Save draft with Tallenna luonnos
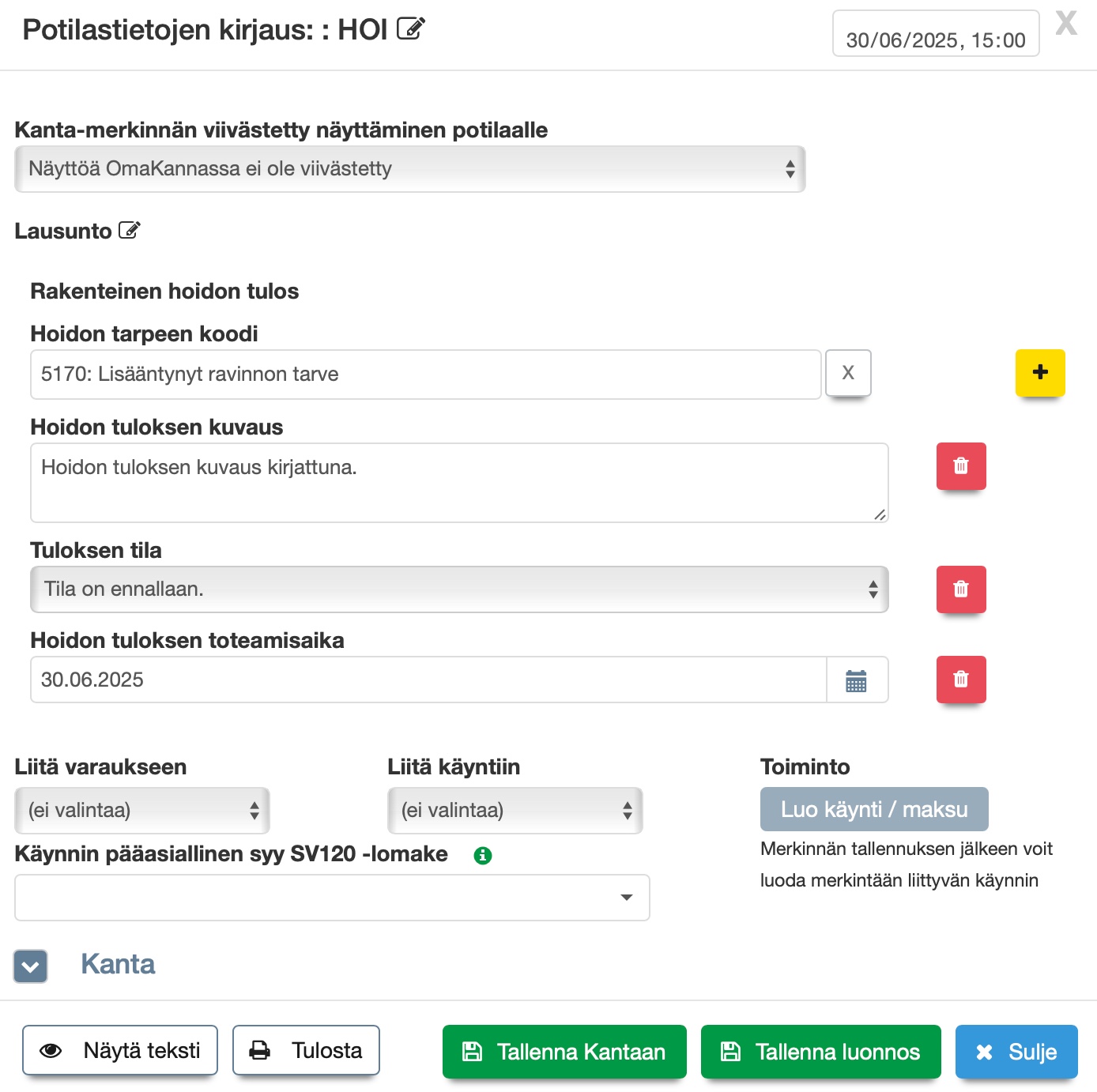Image resolution: width=1097 pixels, height=1092 pixels. 820,1052
